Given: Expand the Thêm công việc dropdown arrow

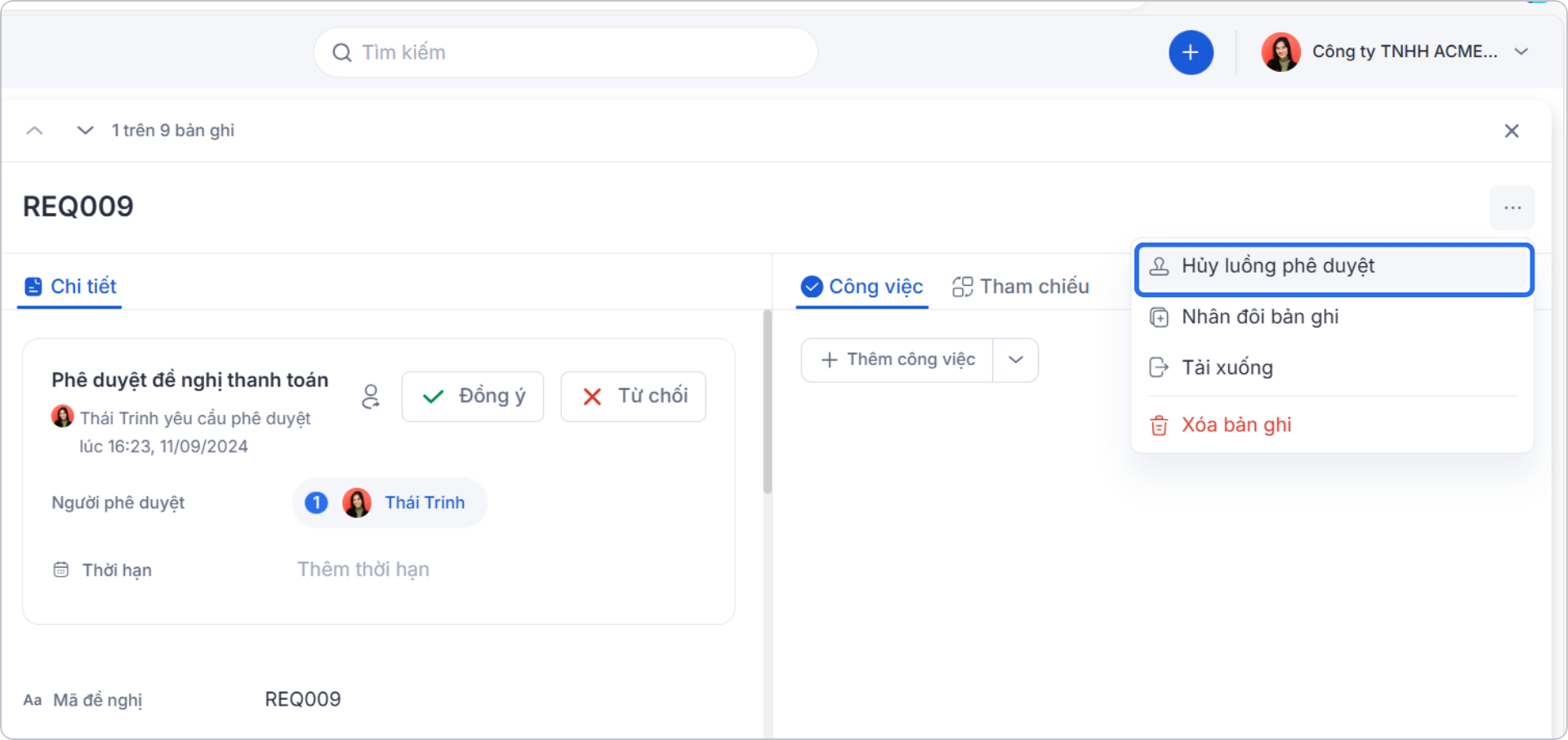Looking at the screenshot, I should 1016,360.
